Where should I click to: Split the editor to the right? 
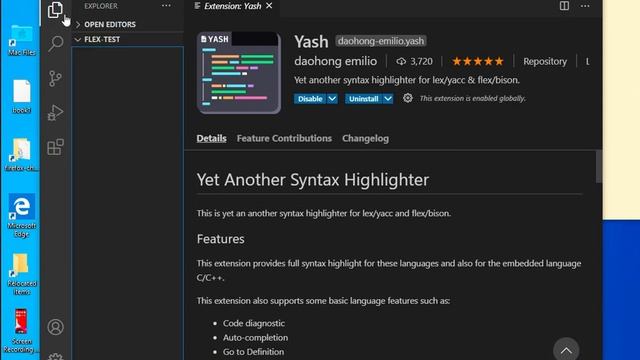(564, 6)
